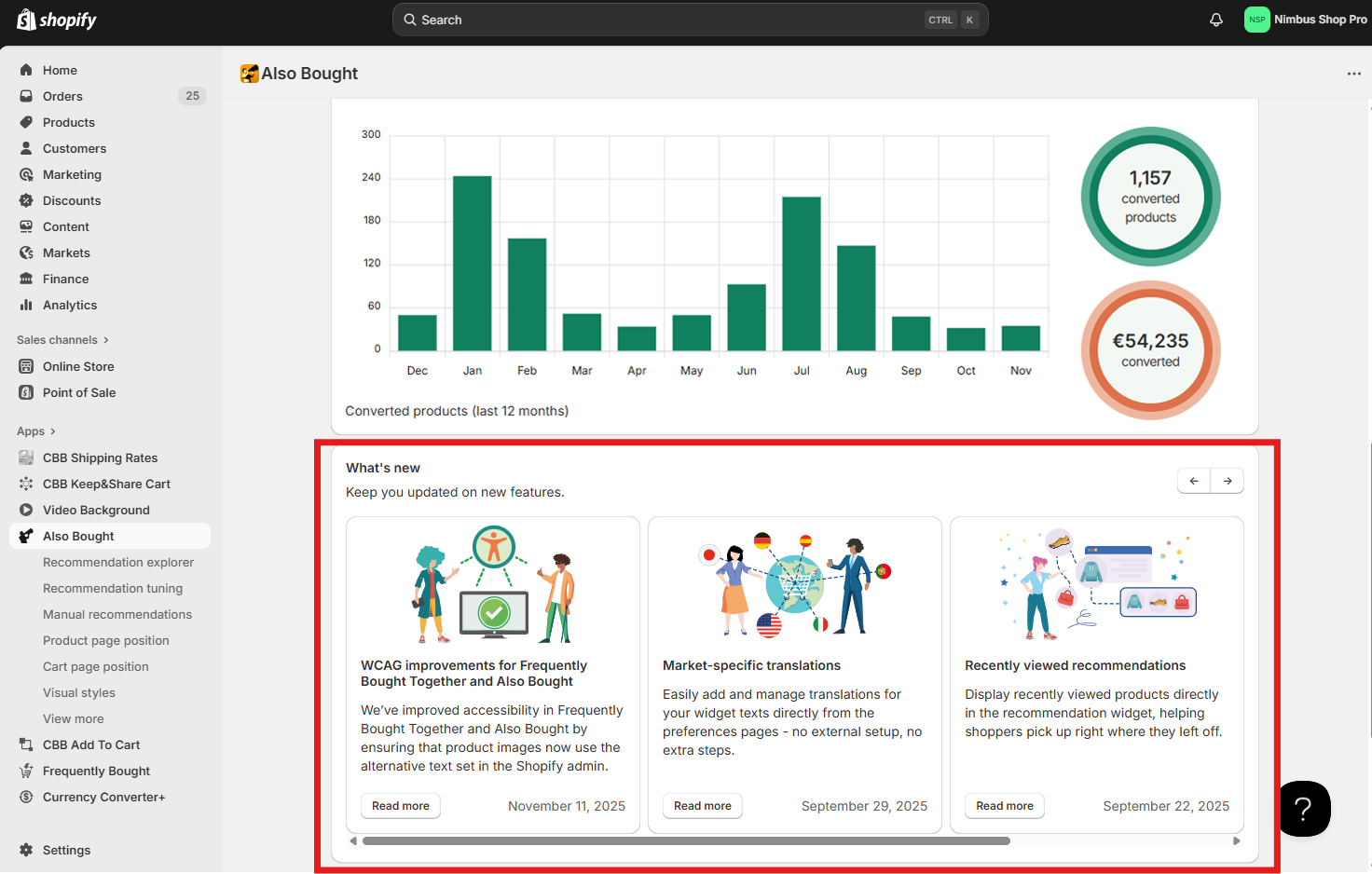This screenshot has width=1372, height=874.
Task: Show previous What's new cards
Action: [1194, 481]
